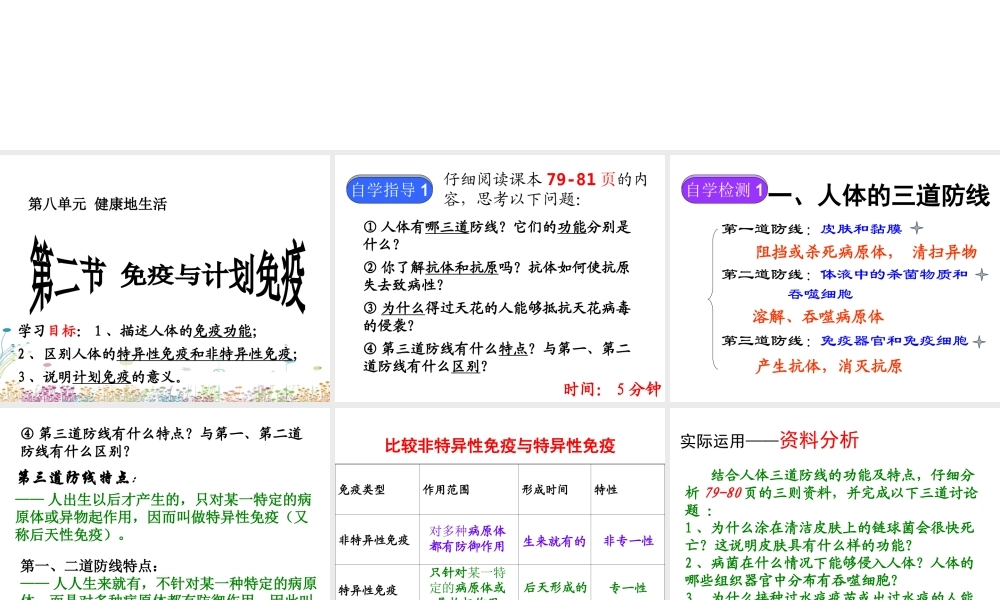Click the star icon beside 皮肤和黏膜

tap(916, 229)
